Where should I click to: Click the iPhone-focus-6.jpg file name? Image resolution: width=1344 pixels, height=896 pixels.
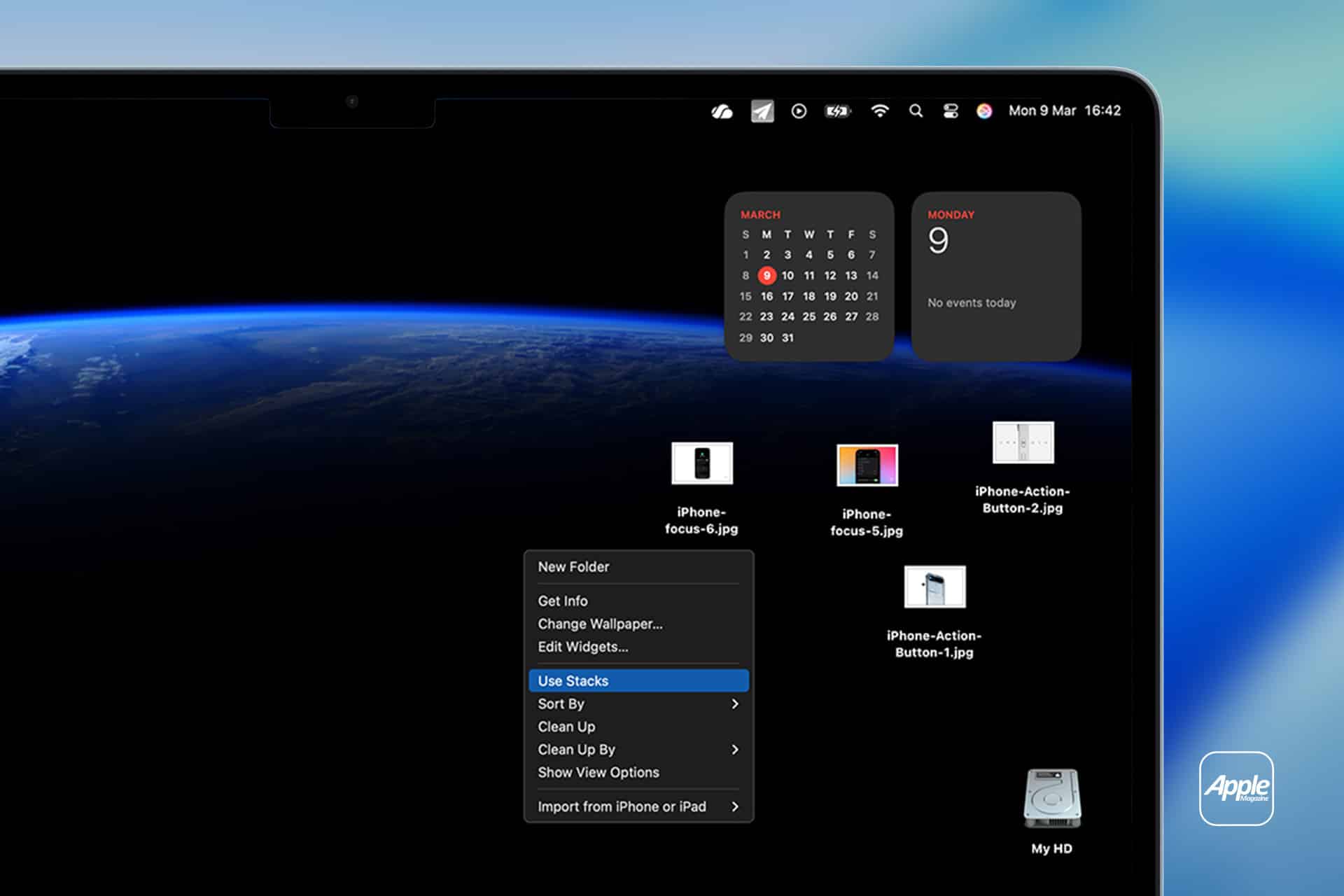(x=701, y=520)
